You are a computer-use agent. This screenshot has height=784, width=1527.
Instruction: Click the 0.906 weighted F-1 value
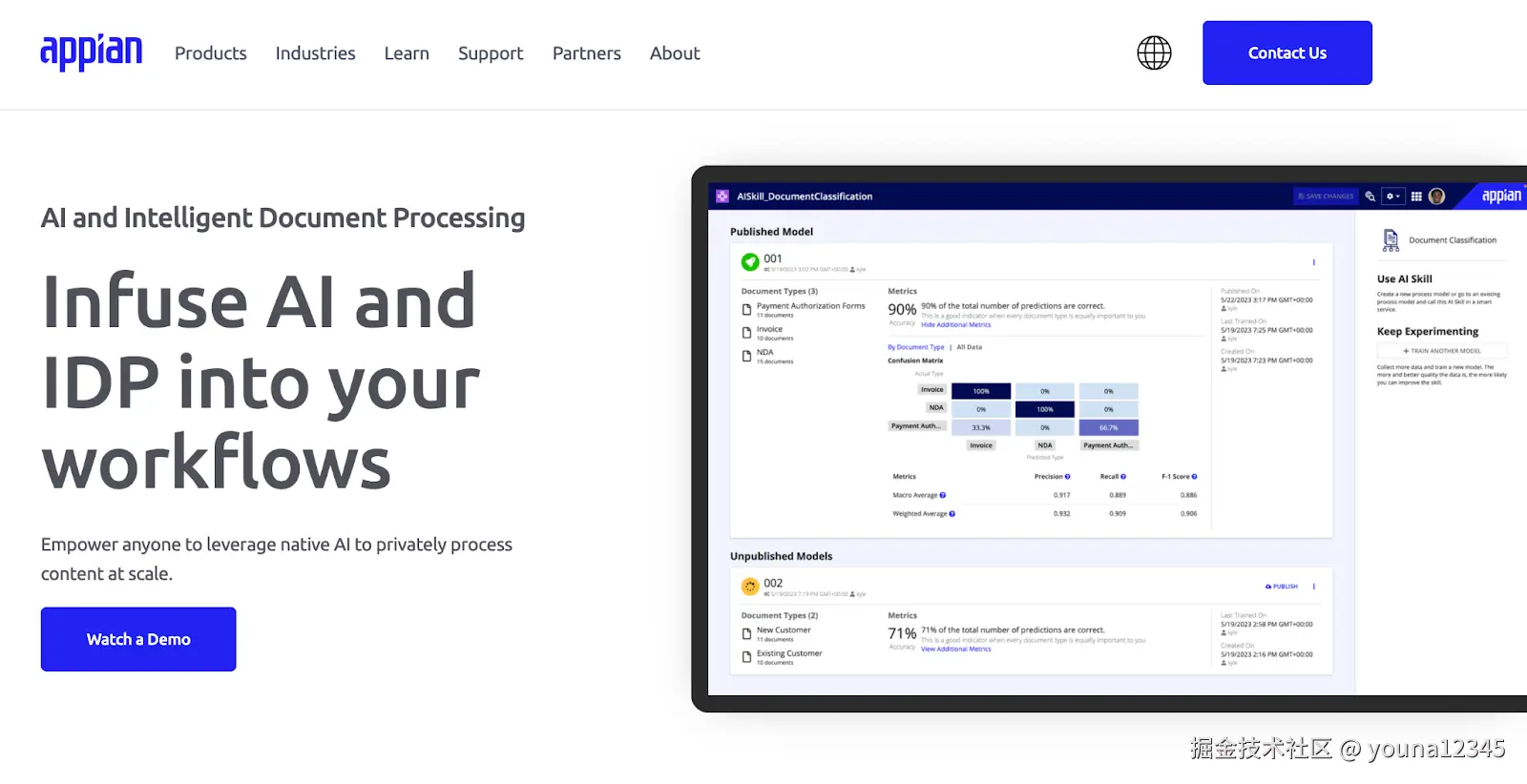[x=1188, y=513]
